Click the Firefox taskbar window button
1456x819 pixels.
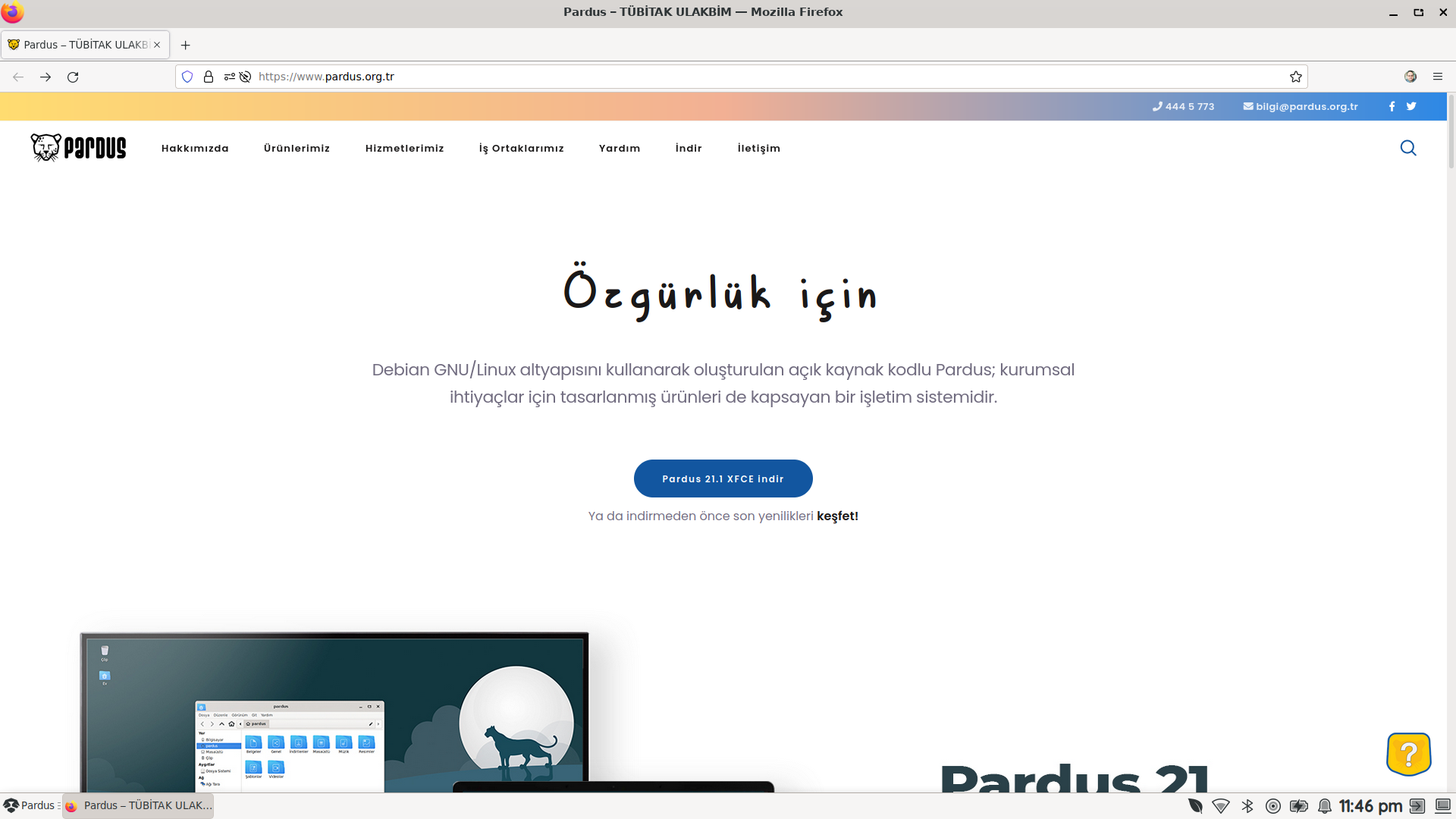click(138, 805)
